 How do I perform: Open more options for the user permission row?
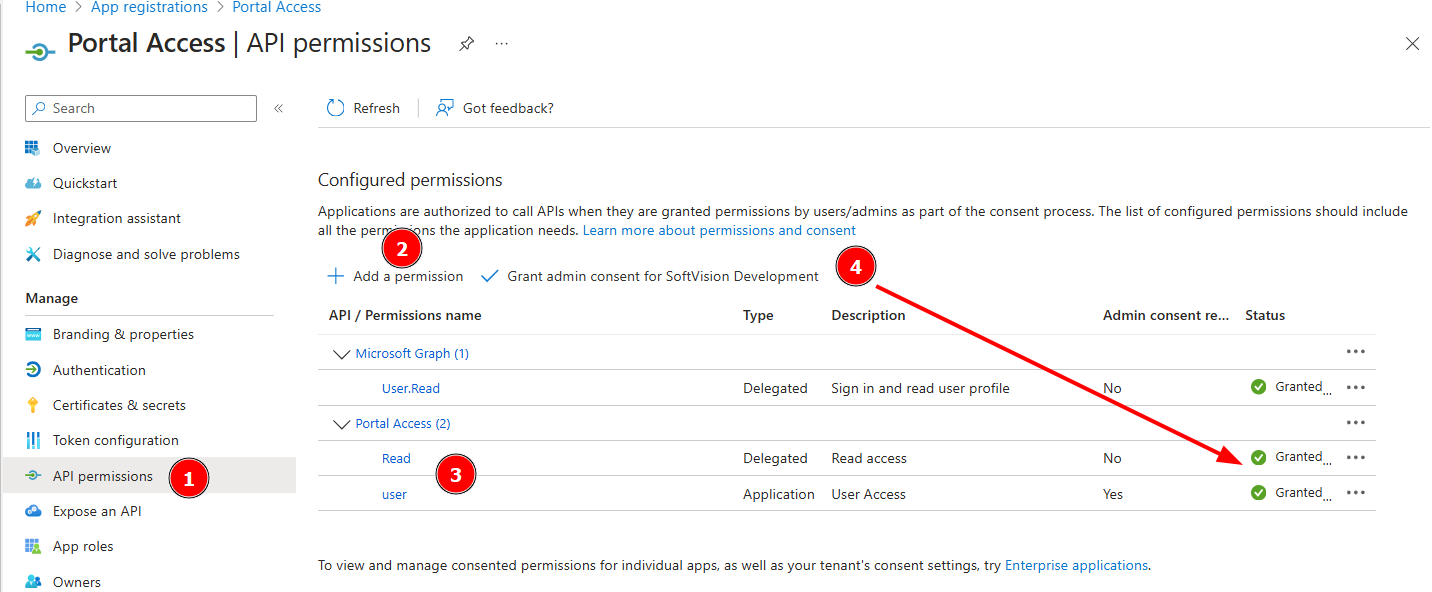tap(1356, 493)
